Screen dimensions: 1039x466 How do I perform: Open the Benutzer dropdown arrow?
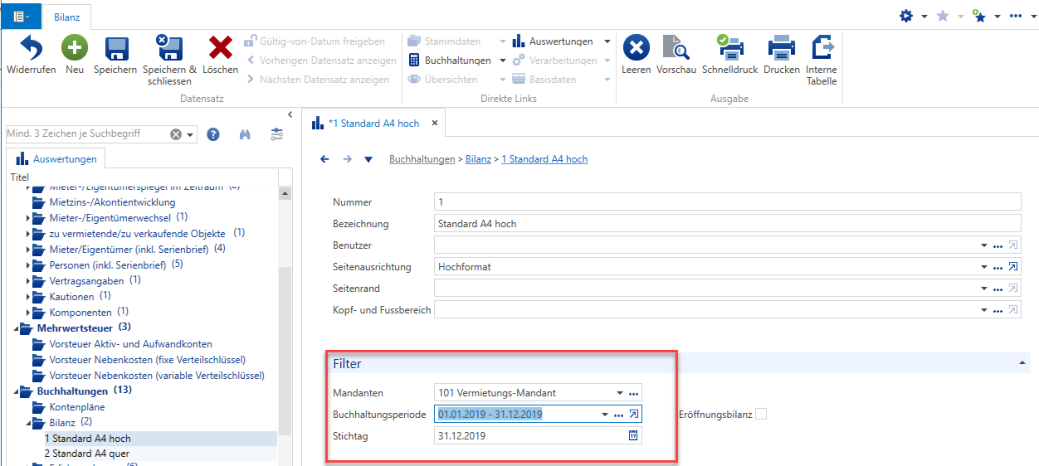984,245
